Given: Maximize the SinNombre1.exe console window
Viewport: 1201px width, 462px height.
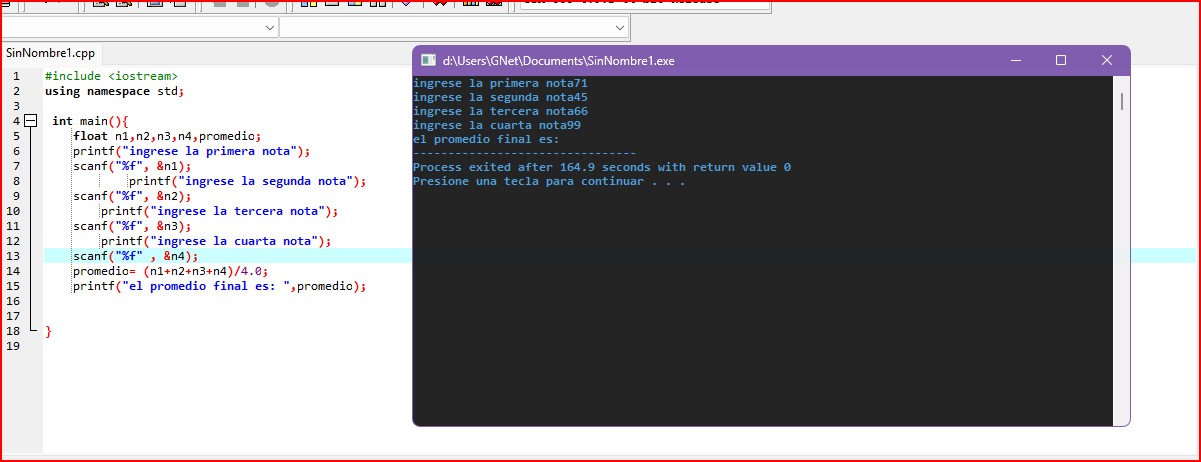Looking at the screenshot, I should (x=1061, y=60).
